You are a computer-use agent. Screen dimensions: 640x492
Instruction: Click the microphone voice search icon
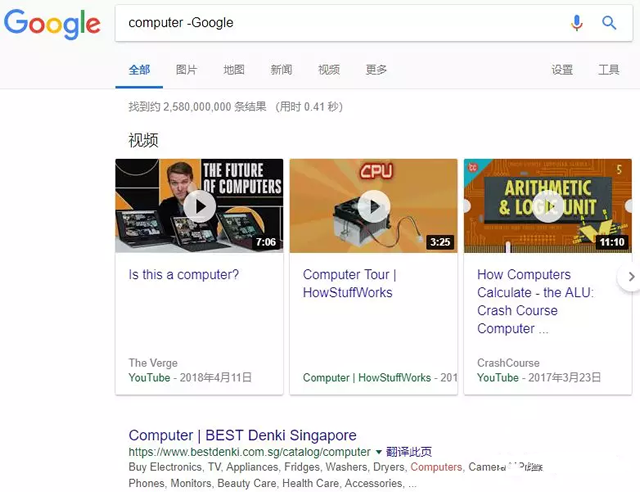pyautogui.click(x=577, y=23)
